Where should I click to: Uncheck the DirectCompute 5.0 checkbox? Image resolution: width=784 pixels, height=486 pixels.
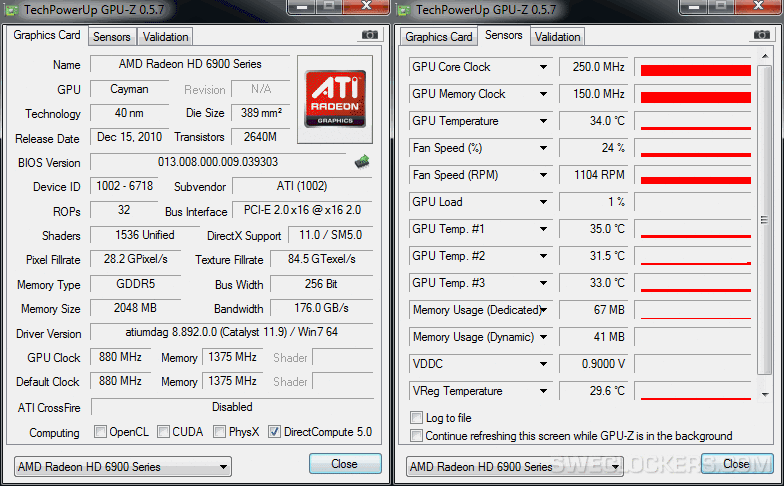pos(274,432)
